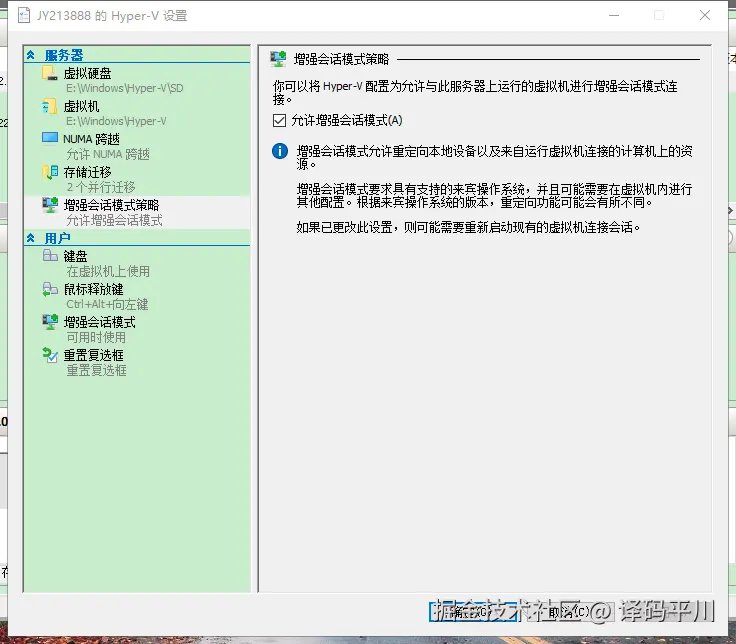The height and width of the screenshot is (644, 736).
Task: Minimize the Hyper-V 设置 window
Action: (x=614, y=15)
